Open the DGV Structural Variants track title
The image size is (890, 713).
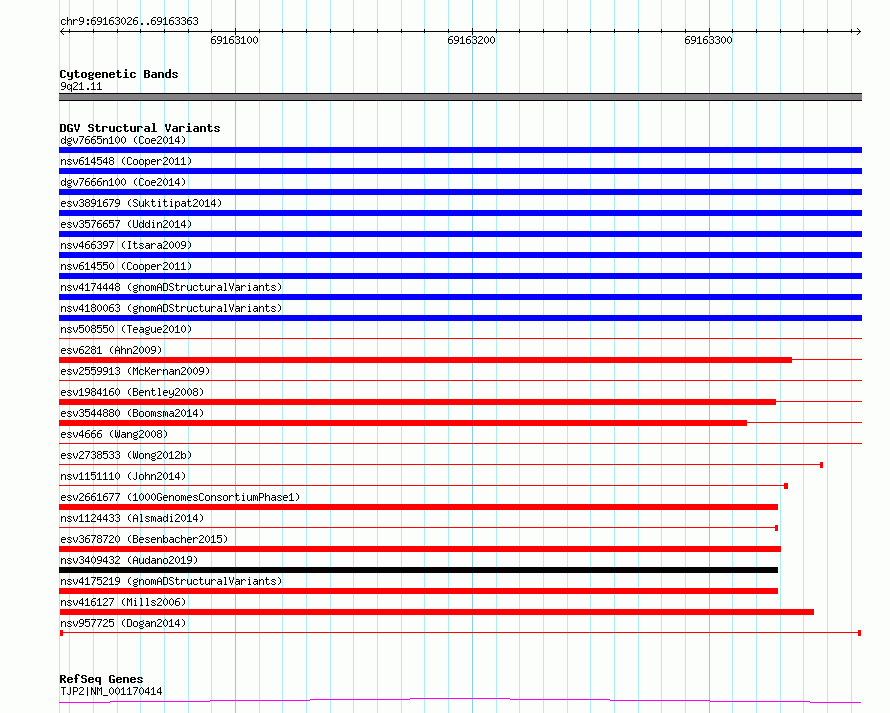coord(140,128)
